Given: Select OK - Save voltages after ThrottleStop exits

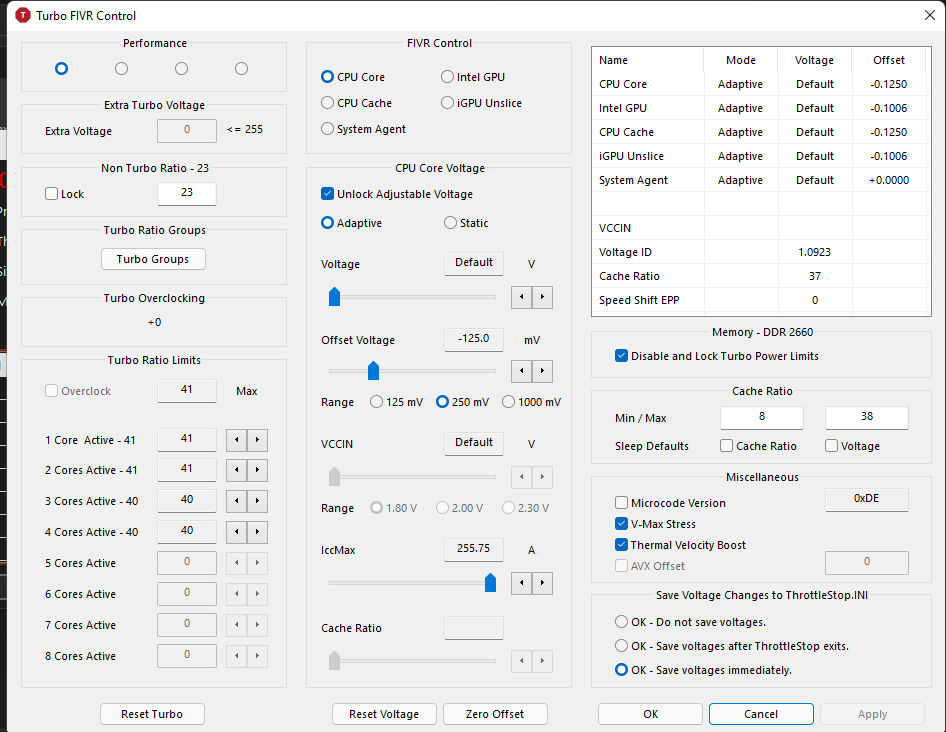Looking at the screenshot, I should click(732, 646).
